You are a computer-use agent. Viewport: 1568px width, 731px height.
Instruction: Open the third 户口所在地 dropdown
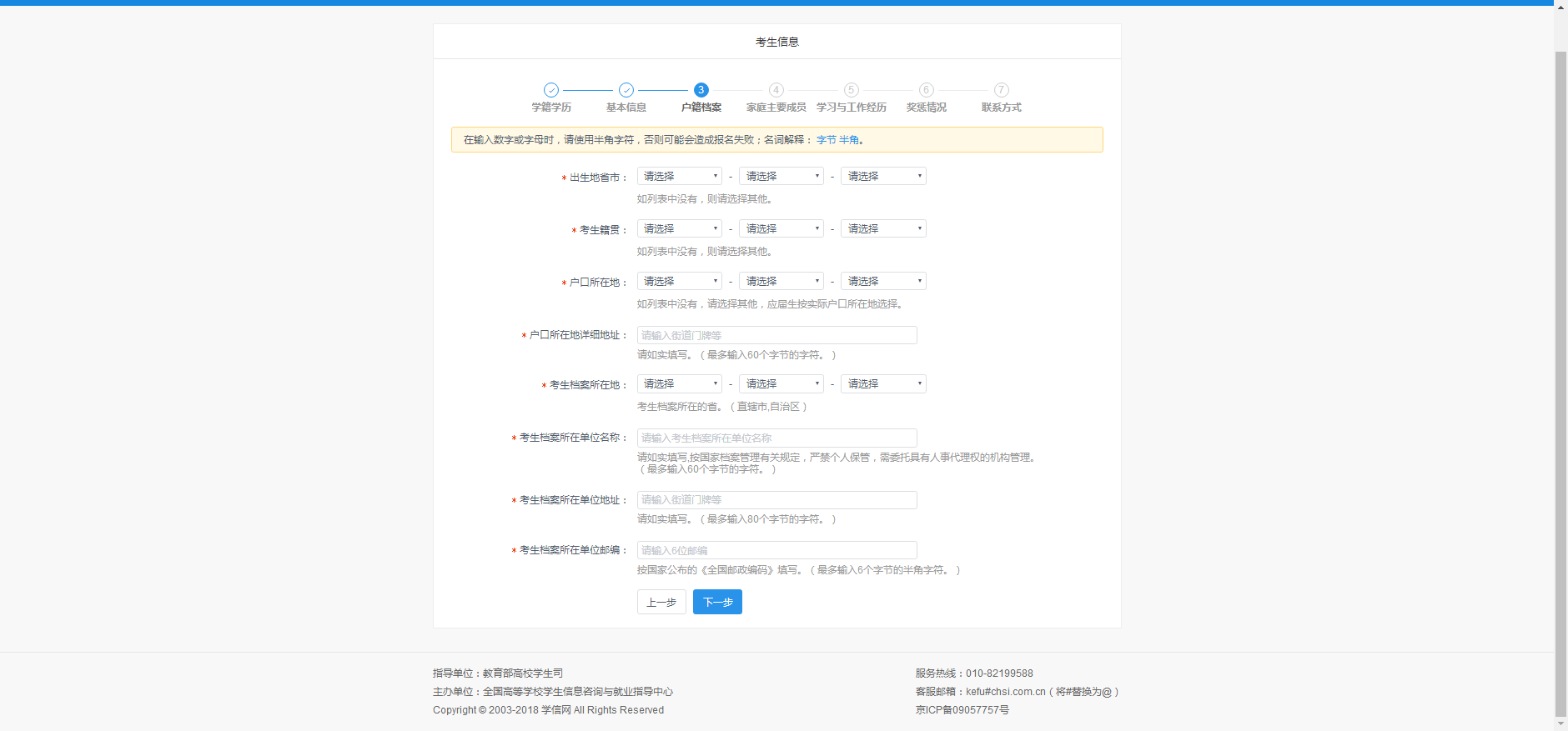point(883,281)
